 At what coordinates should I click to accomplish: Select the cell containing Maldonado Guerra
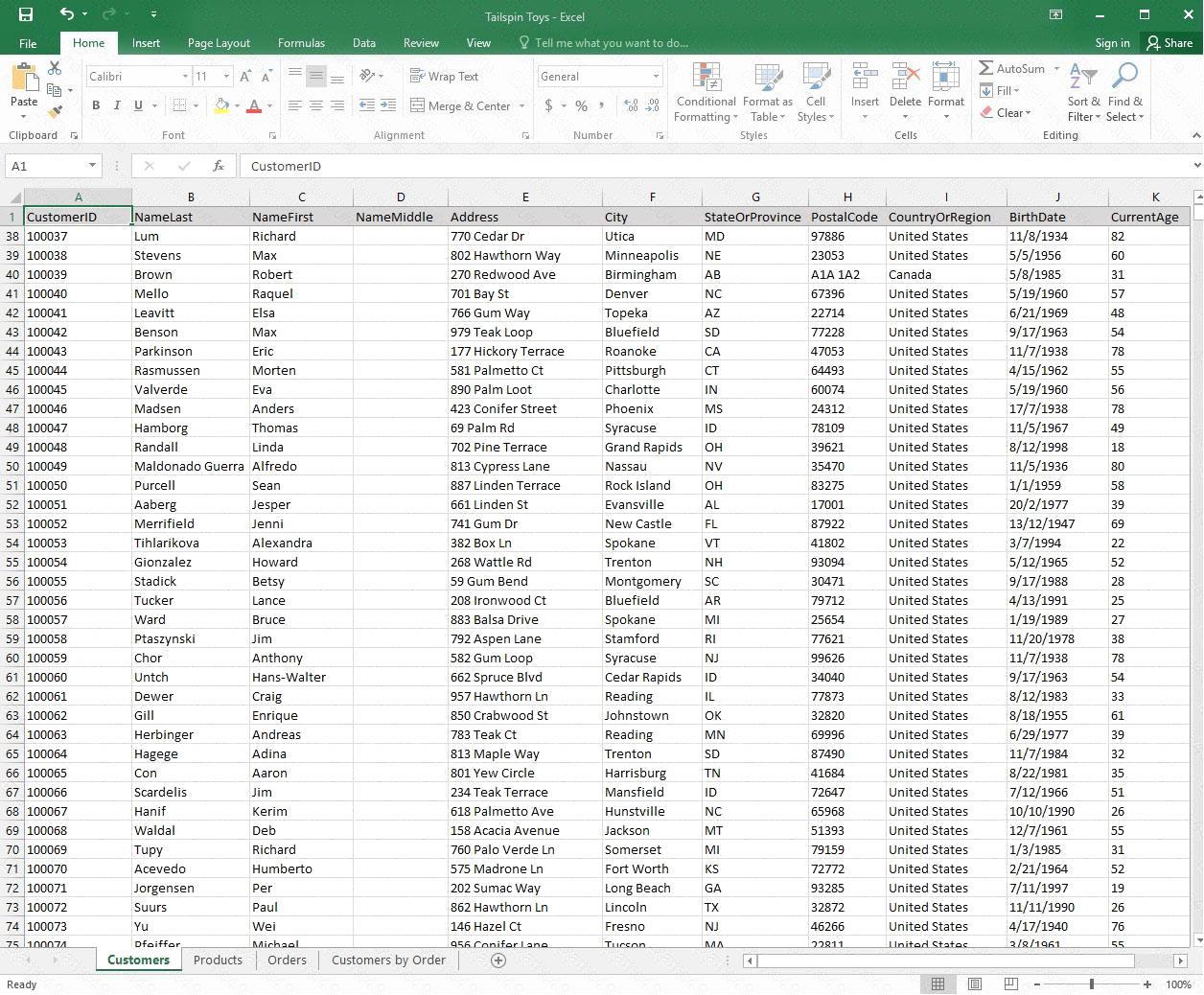click(191, 466)
